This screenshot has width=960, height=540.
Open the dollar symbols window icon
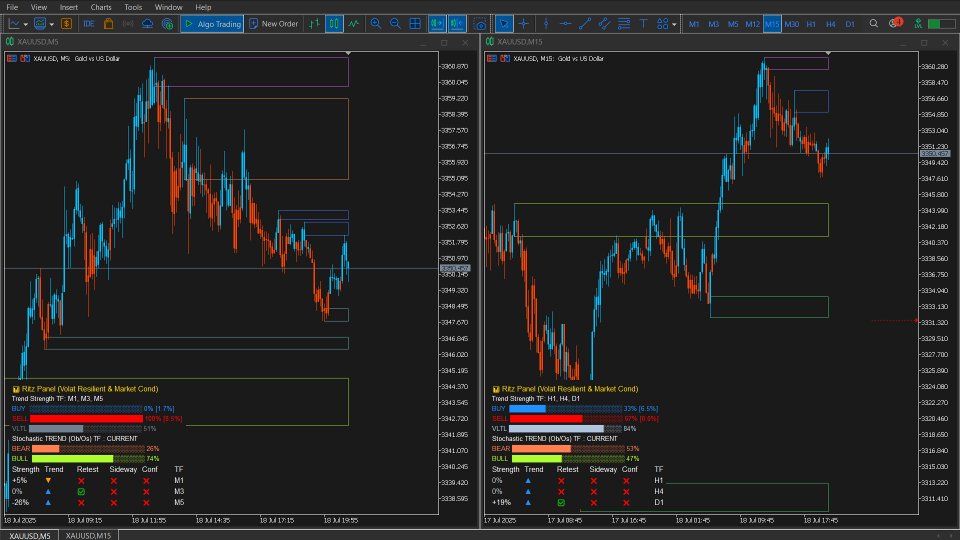point(66,24)
